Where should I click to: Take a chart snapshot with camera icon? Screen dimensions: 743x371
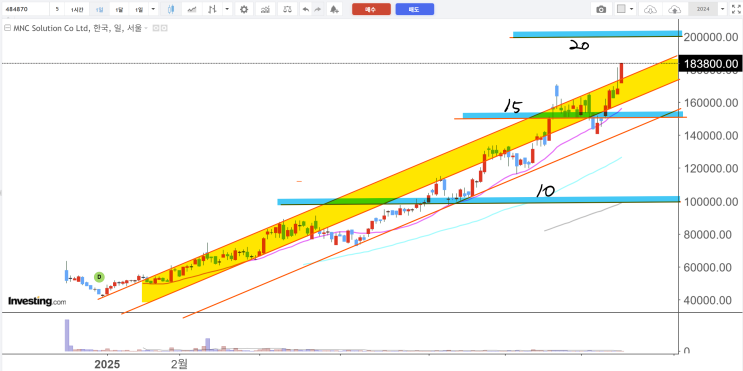601,9
